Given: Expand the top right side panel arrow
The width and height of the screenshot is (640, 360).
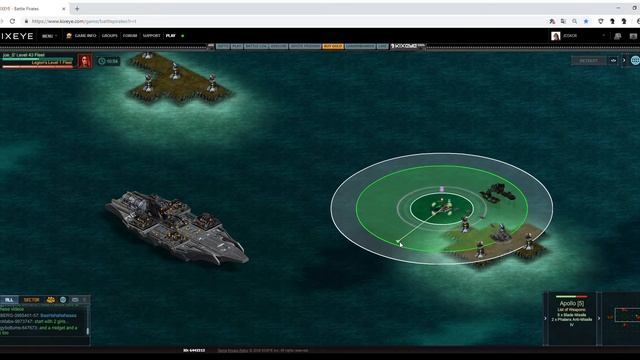Looking at the screenshot, I should pyautogui.click(x=624, y=60).
